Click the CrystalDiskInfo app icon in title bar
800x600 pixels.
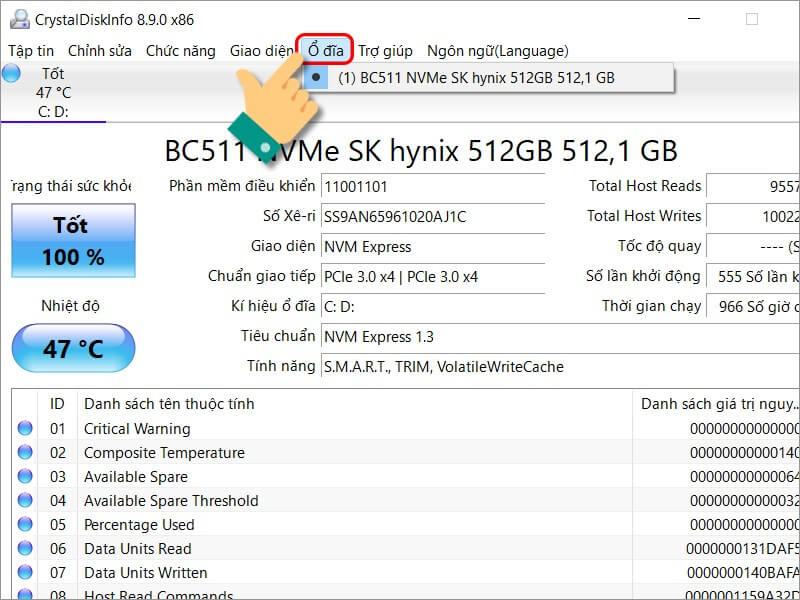click(19, 19)
